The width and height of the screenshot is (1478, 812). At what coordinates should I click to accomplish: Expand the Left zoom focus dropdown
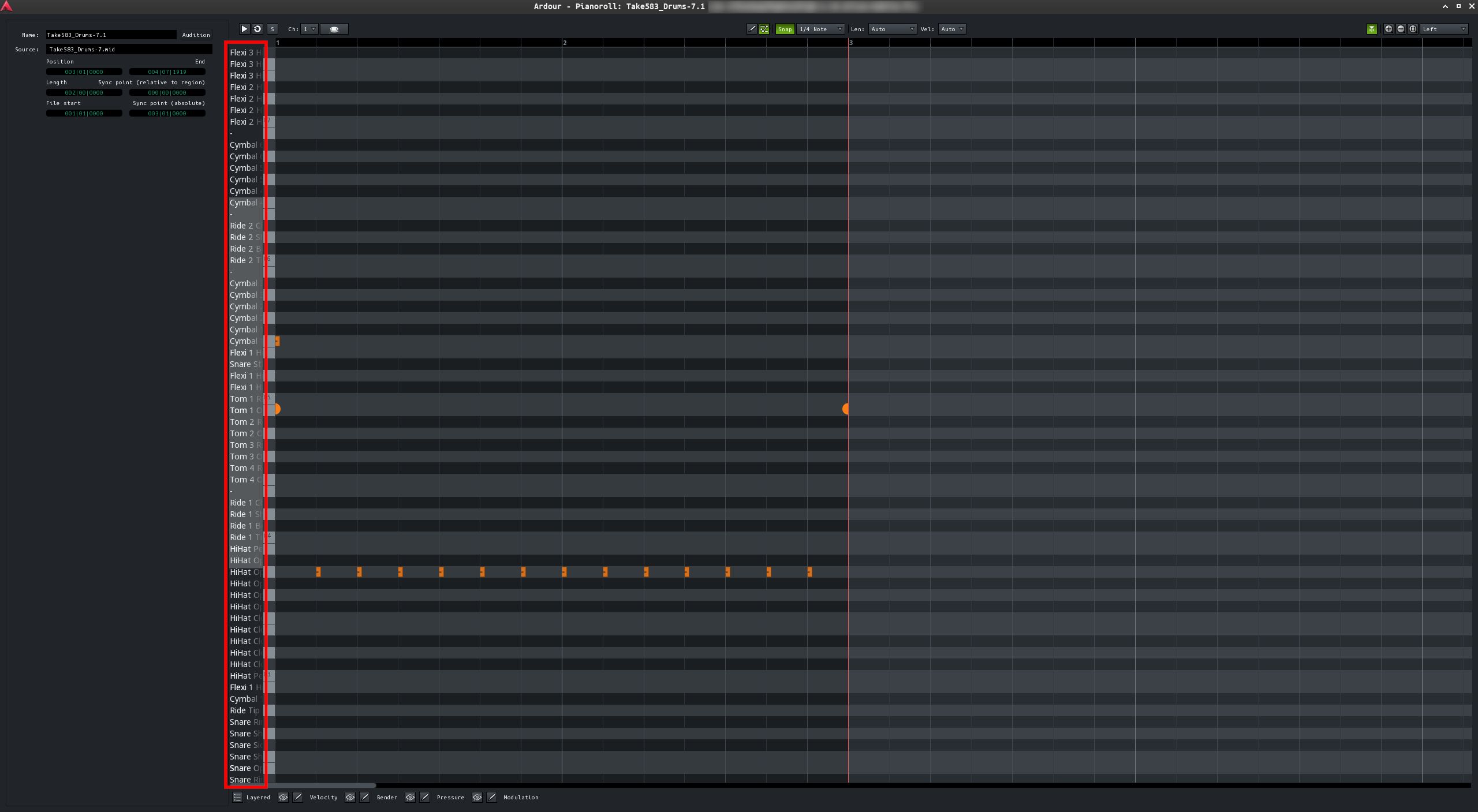(1443, 29)
